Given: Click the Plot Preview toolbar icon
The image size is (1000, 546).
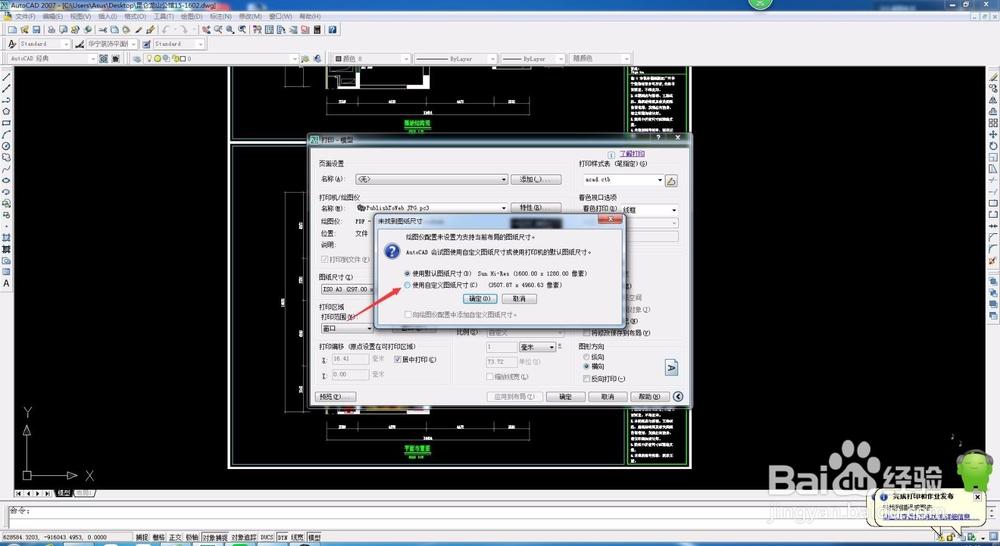Looking at the screenshot, I should point(63,29).
